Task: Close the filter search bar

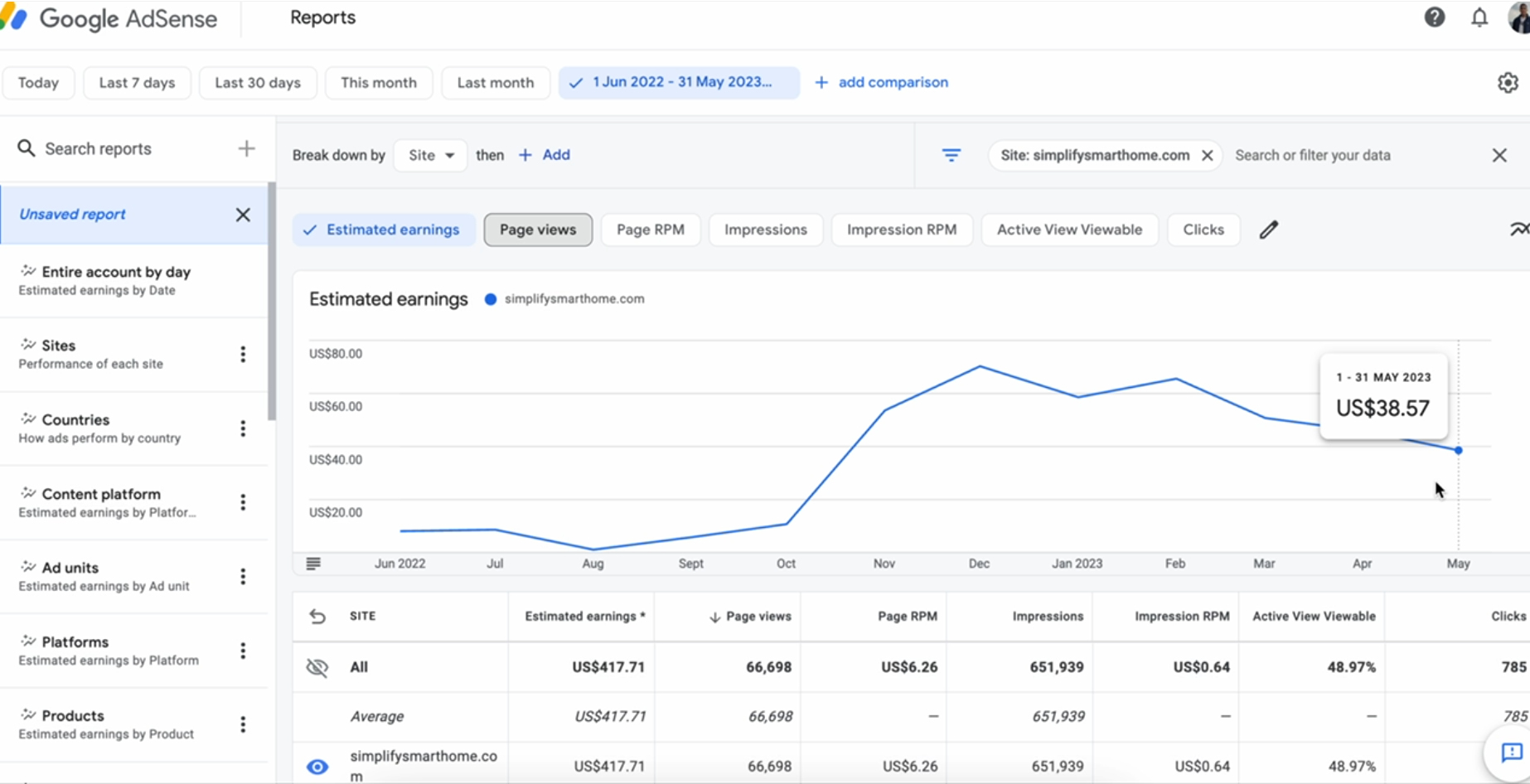Action: [1499, 155]
